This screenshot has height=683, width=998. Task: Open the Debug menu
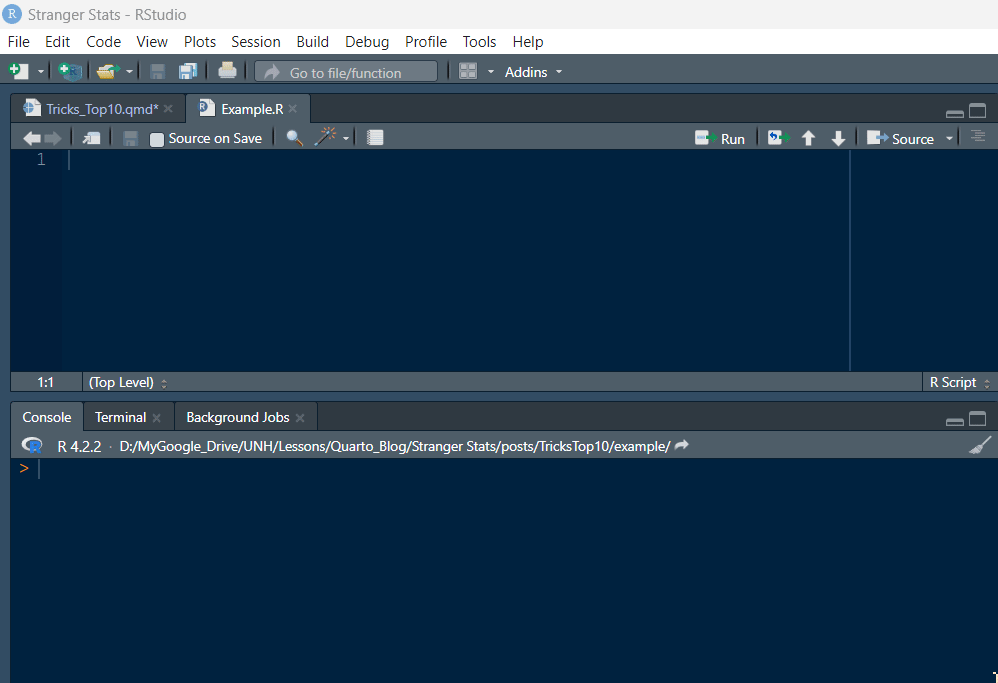coord(367,42)
